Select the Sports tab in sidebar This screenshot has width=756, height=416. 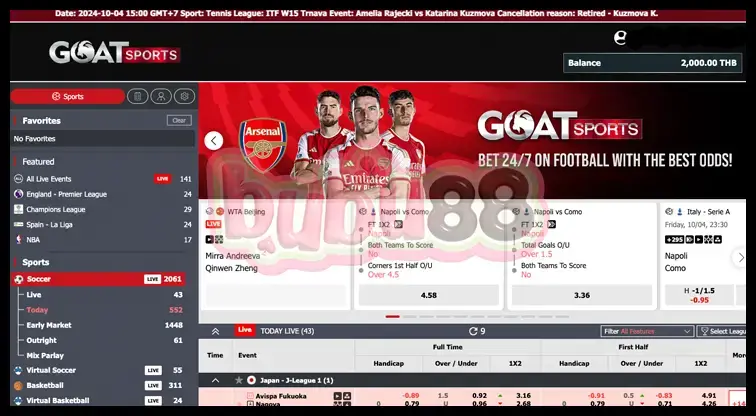point(68,96)
